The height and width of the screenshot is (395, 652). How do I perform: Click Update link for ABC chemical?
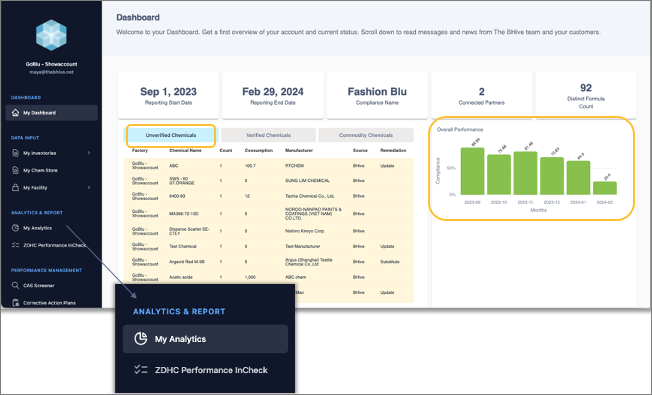387,165
